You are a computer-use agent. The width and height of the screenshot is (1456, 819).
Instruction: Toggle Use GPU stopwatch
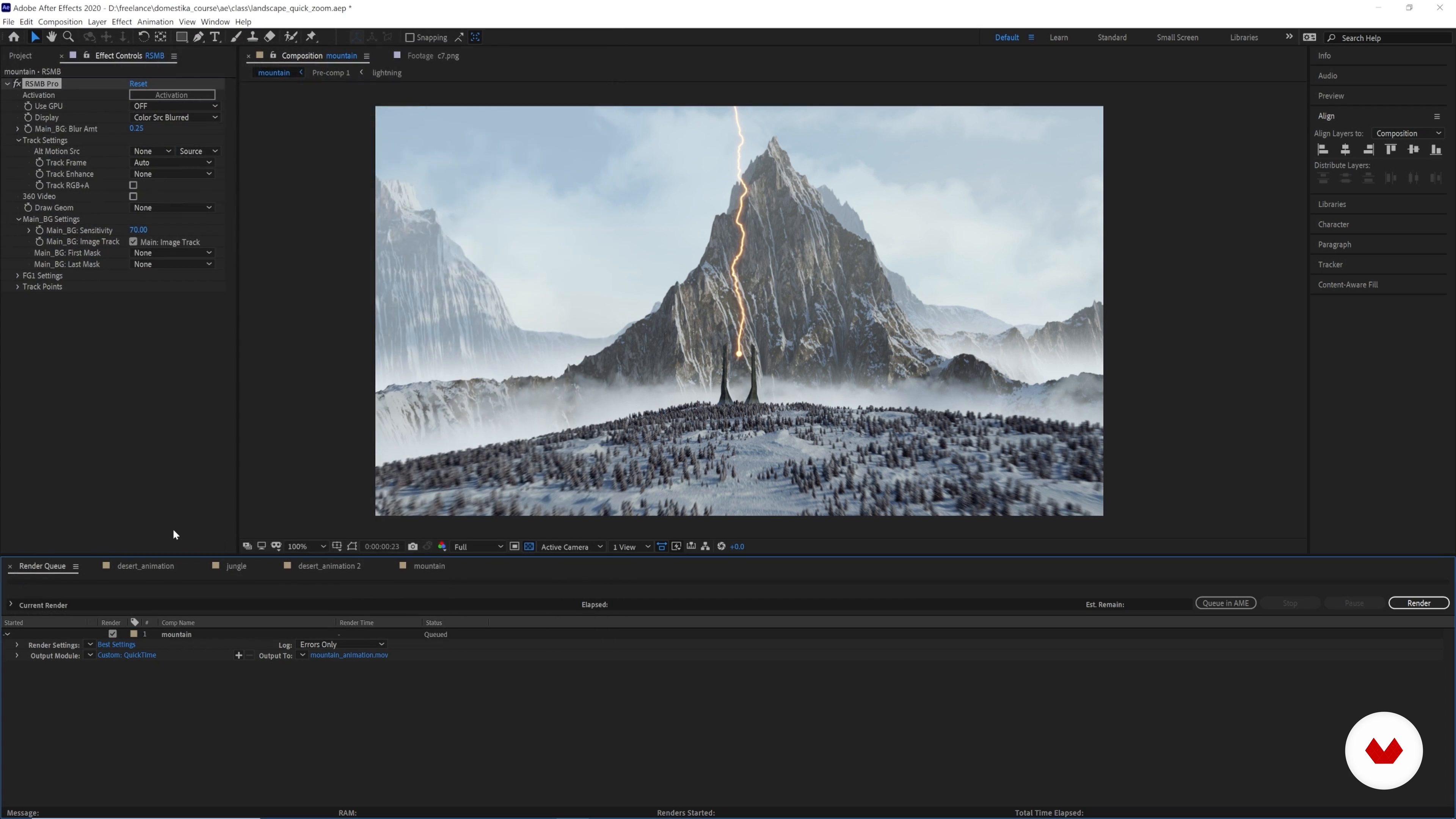coord(28,106)
